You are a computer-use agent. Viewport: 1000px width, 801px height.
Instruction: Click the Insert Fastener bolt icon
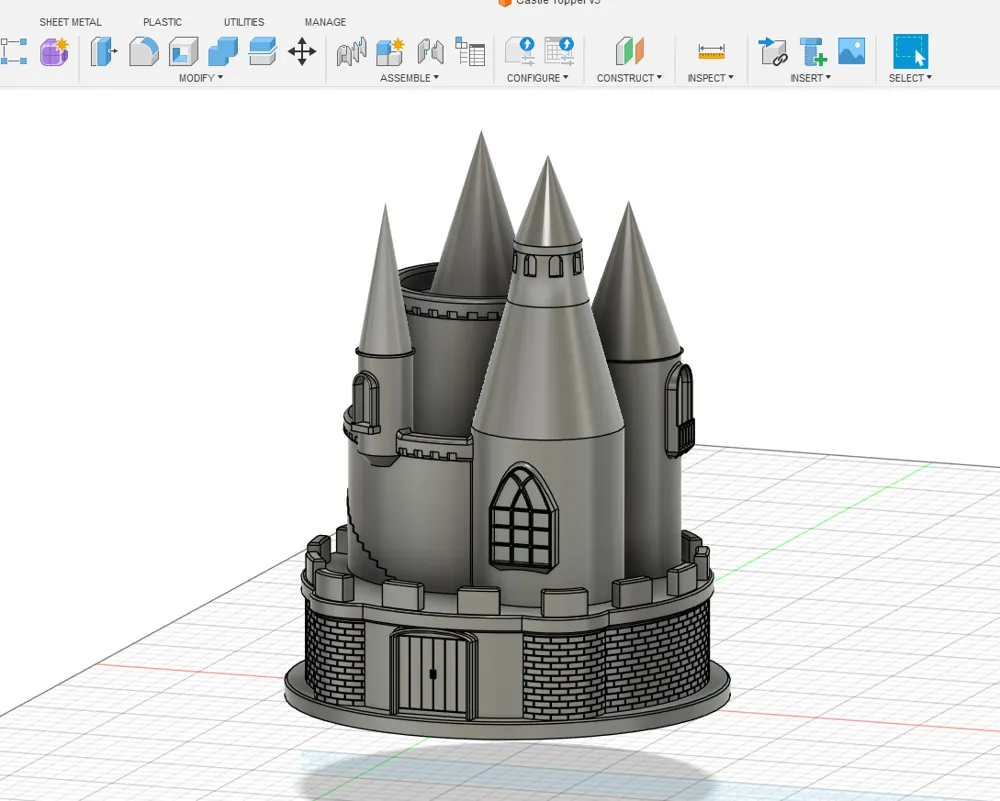[812, 52]
